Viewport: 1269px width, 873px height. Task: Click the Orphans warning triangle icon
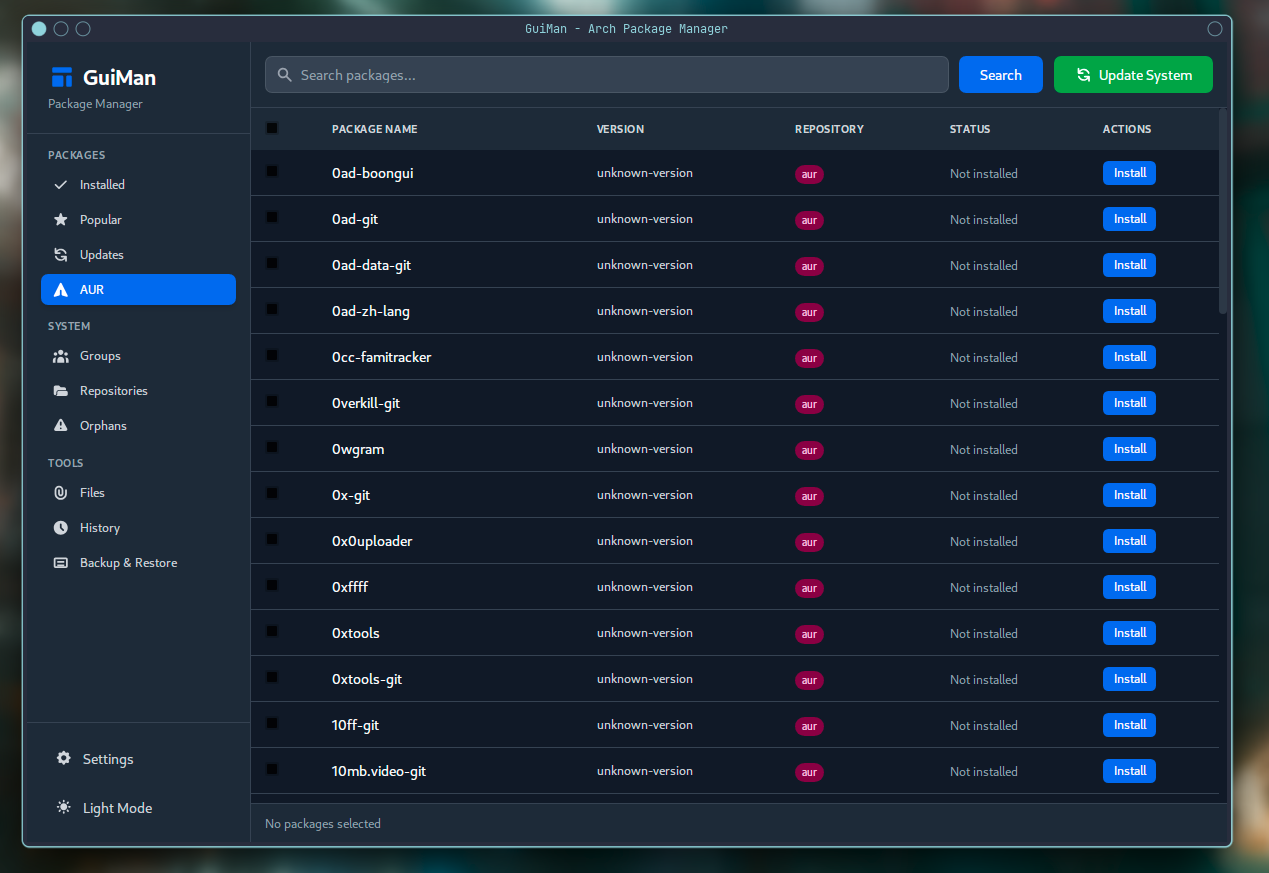pos(61,426)
